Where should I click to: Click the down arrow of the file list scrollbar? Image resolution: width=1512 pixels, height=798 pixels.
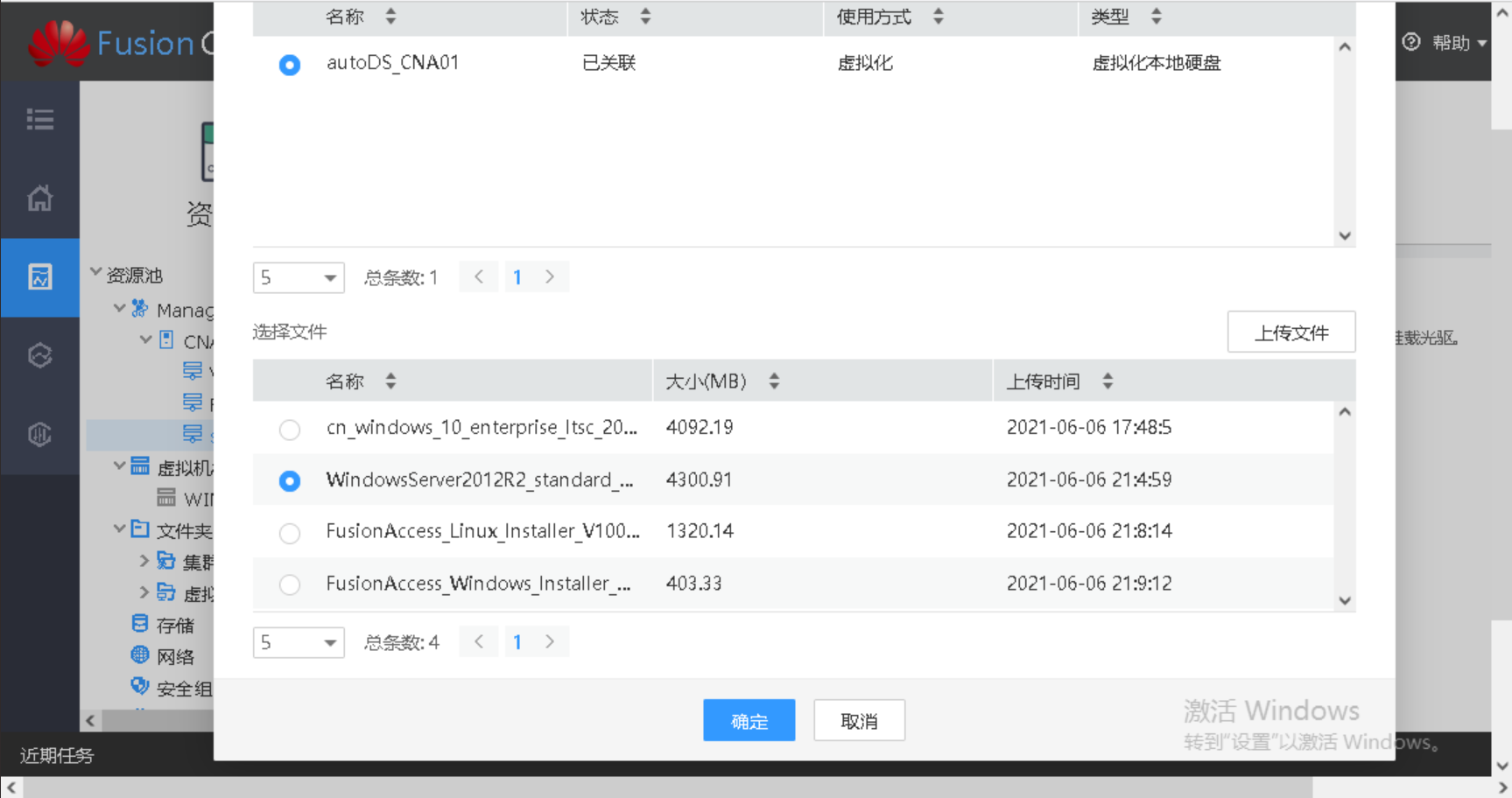click(x=1345, y=600)
